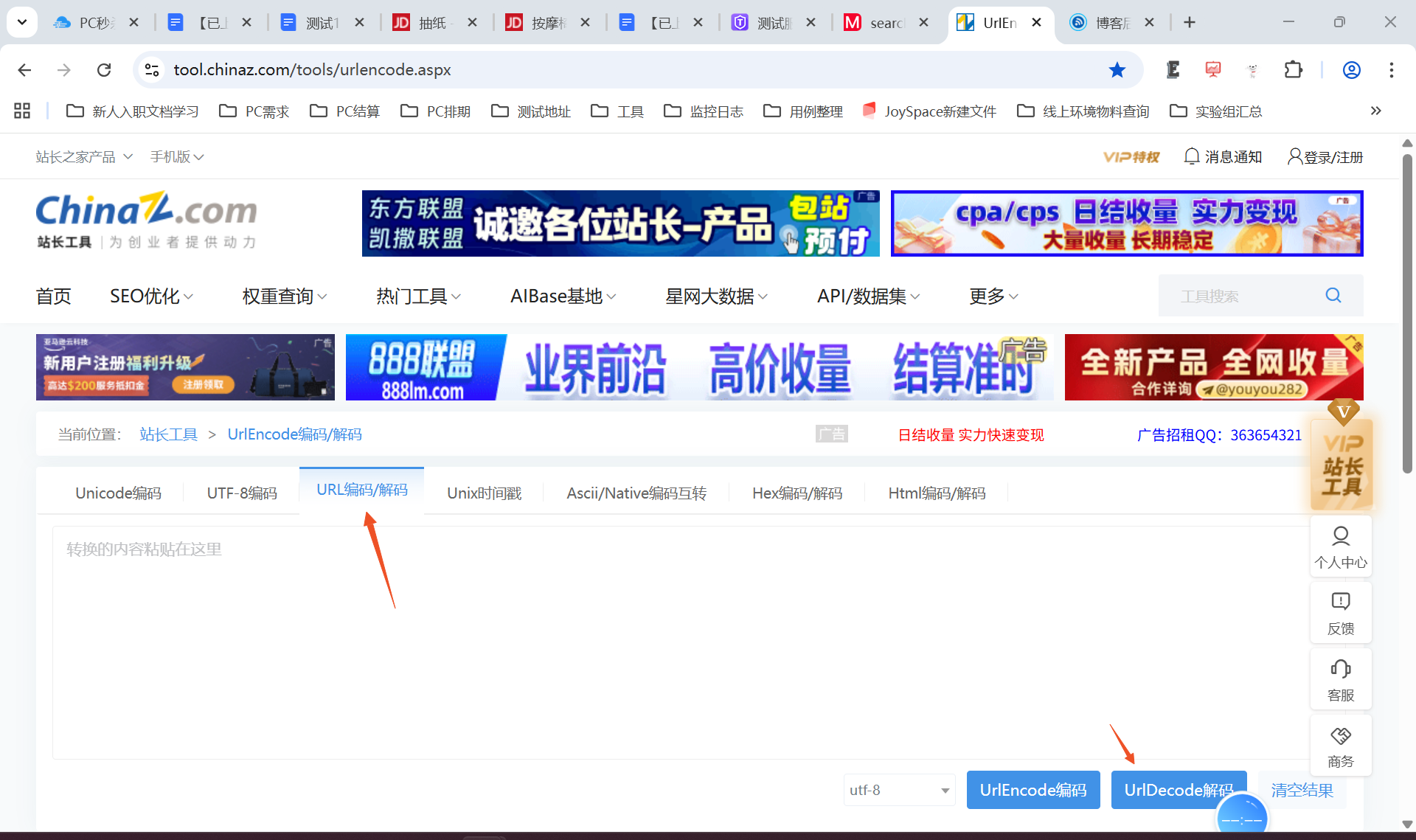Screen dimensions: 1416x840
Task: Switch to Unix时间戳 tab
Action: (484, 493)
